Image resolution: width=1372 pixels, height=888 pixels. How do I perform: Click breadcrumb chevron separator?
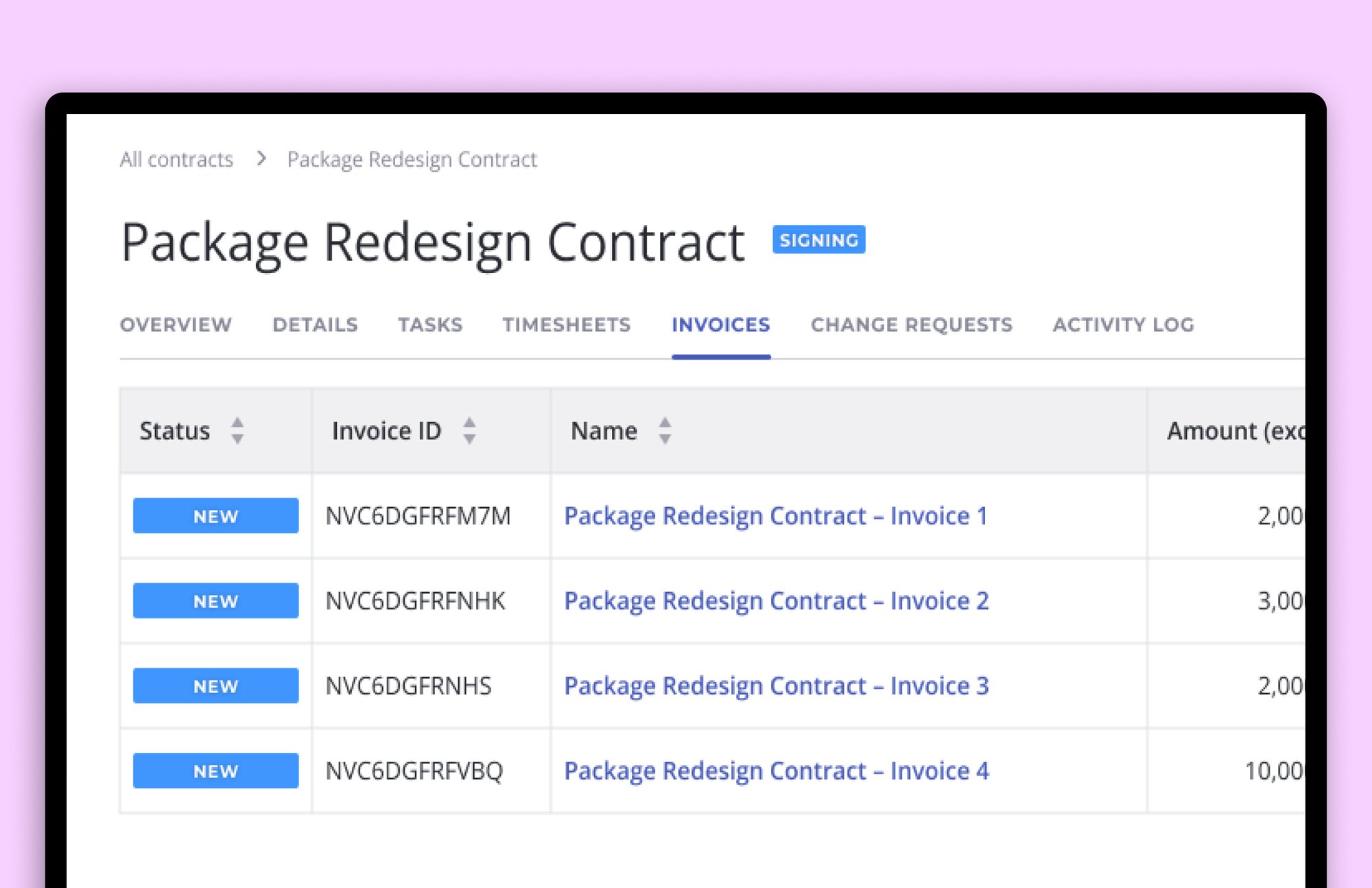click(x=261, y=159)
